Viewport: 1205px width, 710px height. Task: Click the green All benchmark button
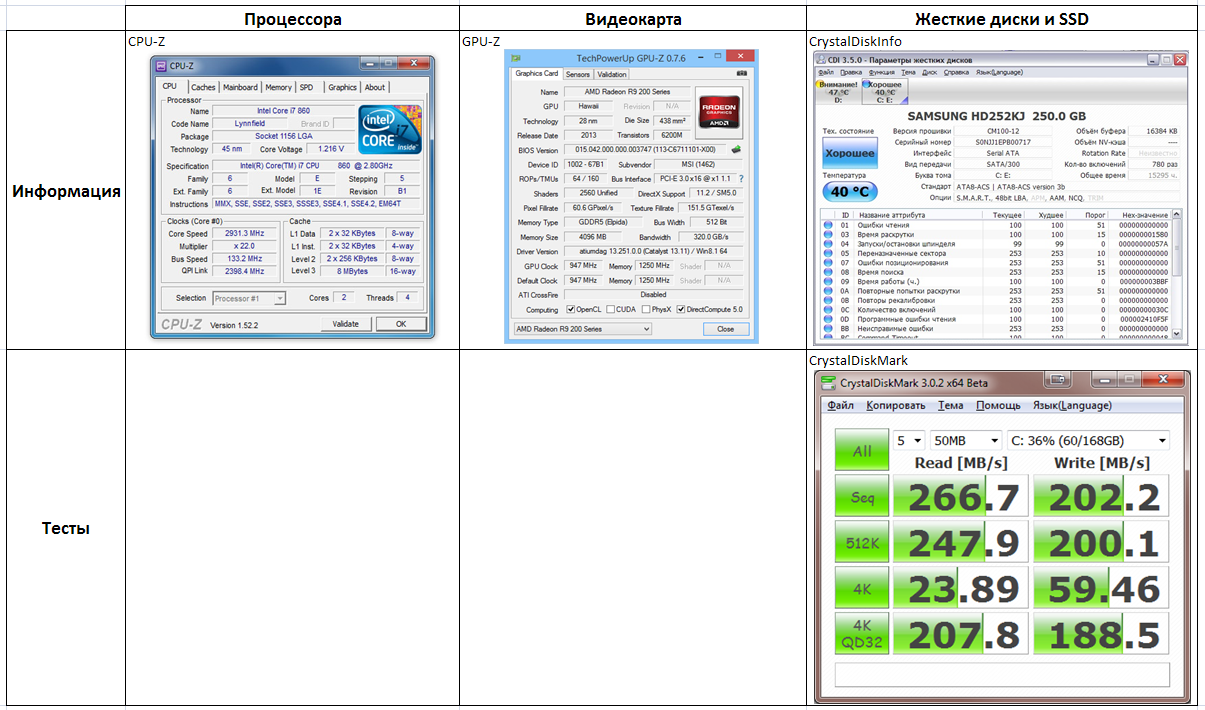coord(862,451)
